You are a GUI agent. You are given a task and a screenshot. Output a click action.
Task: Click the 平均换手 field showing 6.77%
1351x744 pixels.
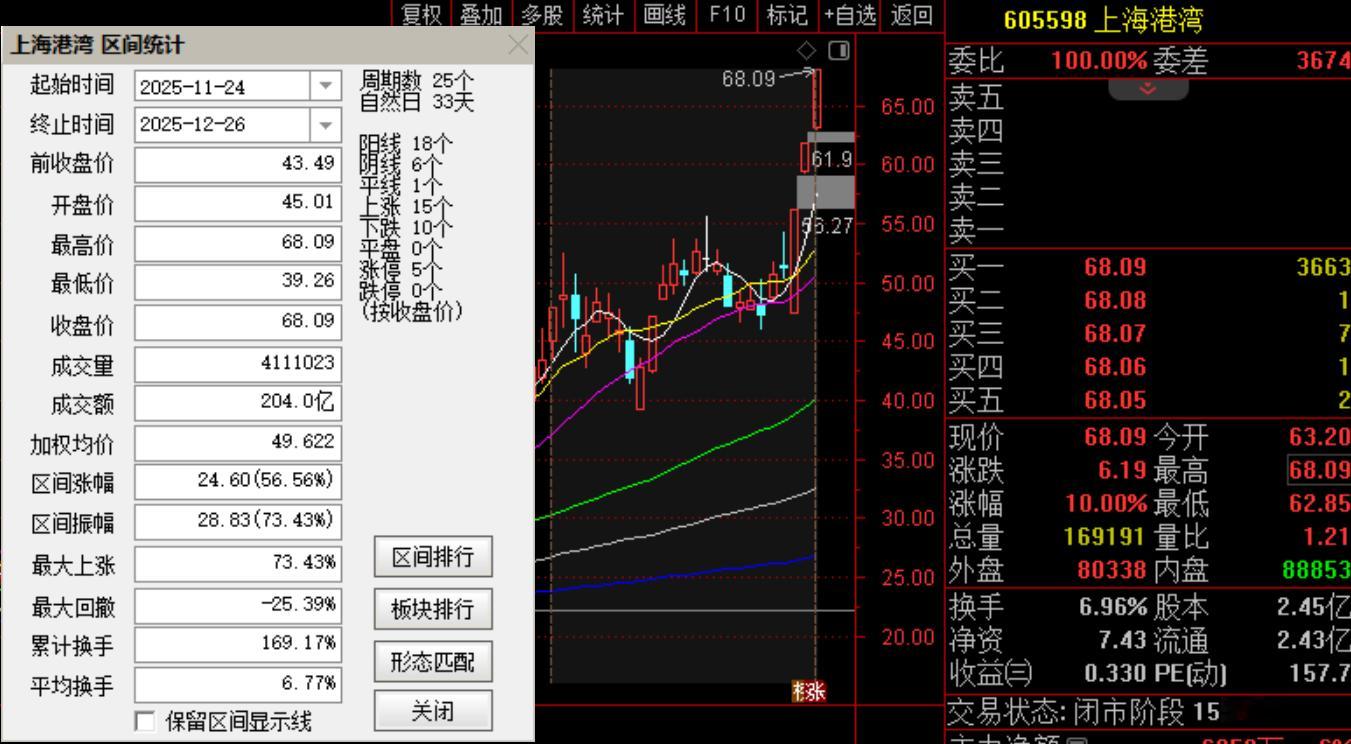pos(236,685)
